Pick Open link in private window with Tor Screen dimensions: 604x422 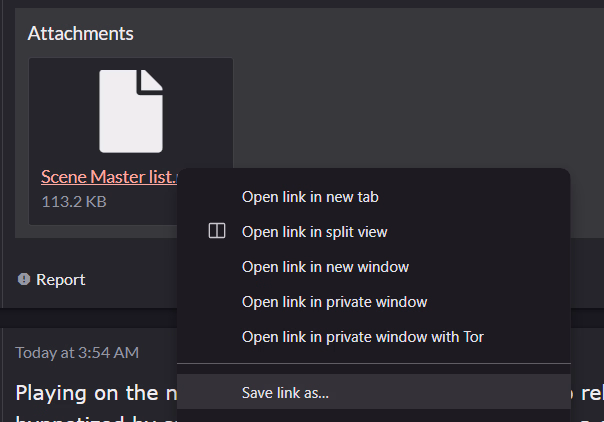coord(362,336)
